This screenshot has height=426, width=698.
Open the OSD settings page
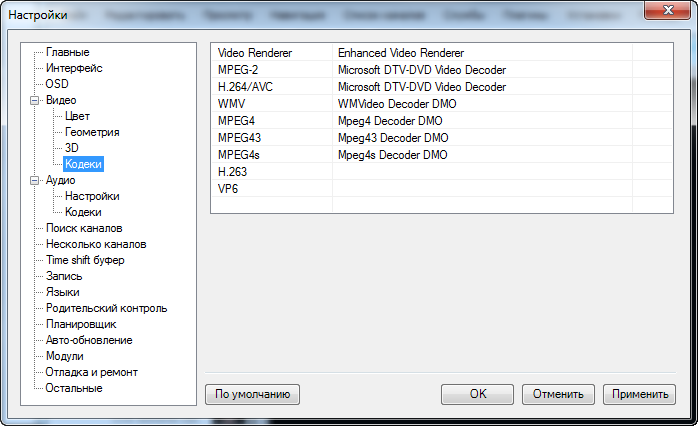pyautogui.click(x=57, y=84)
